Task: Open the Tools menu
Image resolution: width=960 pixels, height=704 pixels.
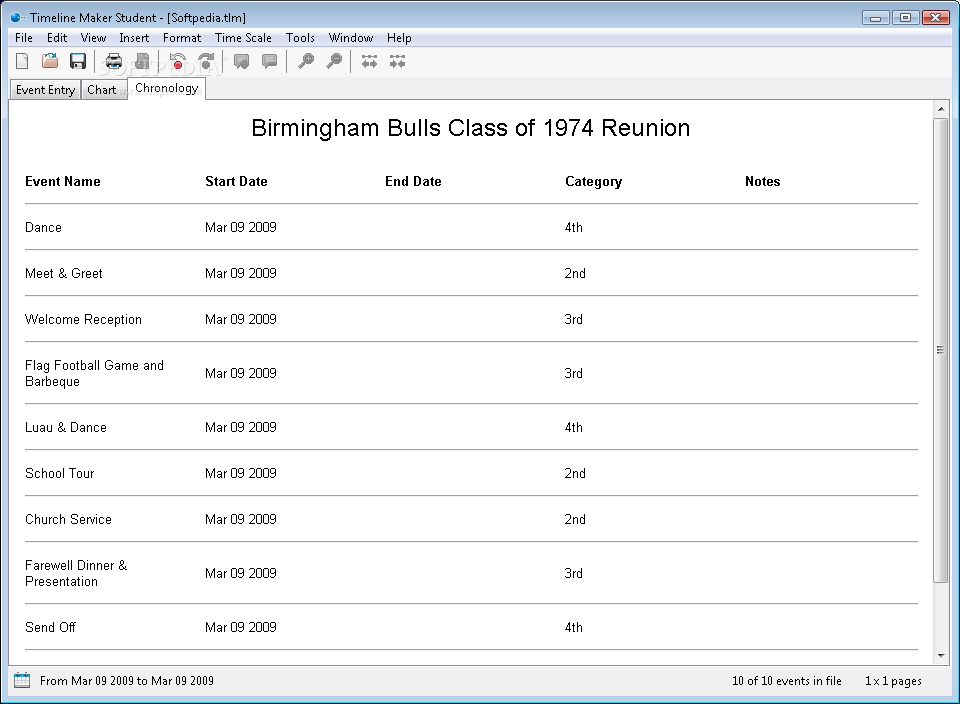Action: click(x=300, y=38)
